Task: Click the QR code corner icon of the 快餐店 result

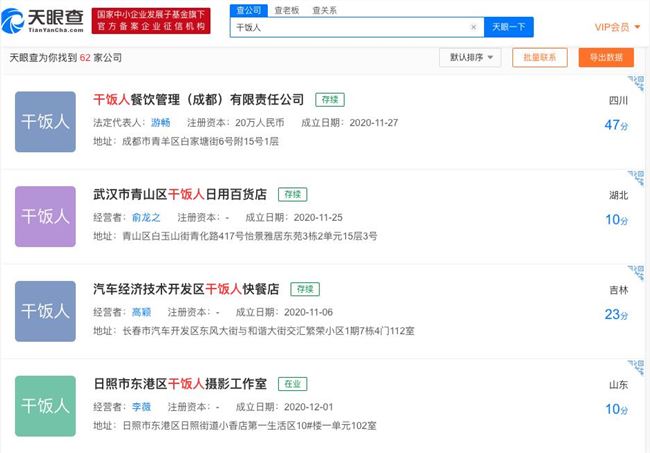Action: [x=638, y=272]
